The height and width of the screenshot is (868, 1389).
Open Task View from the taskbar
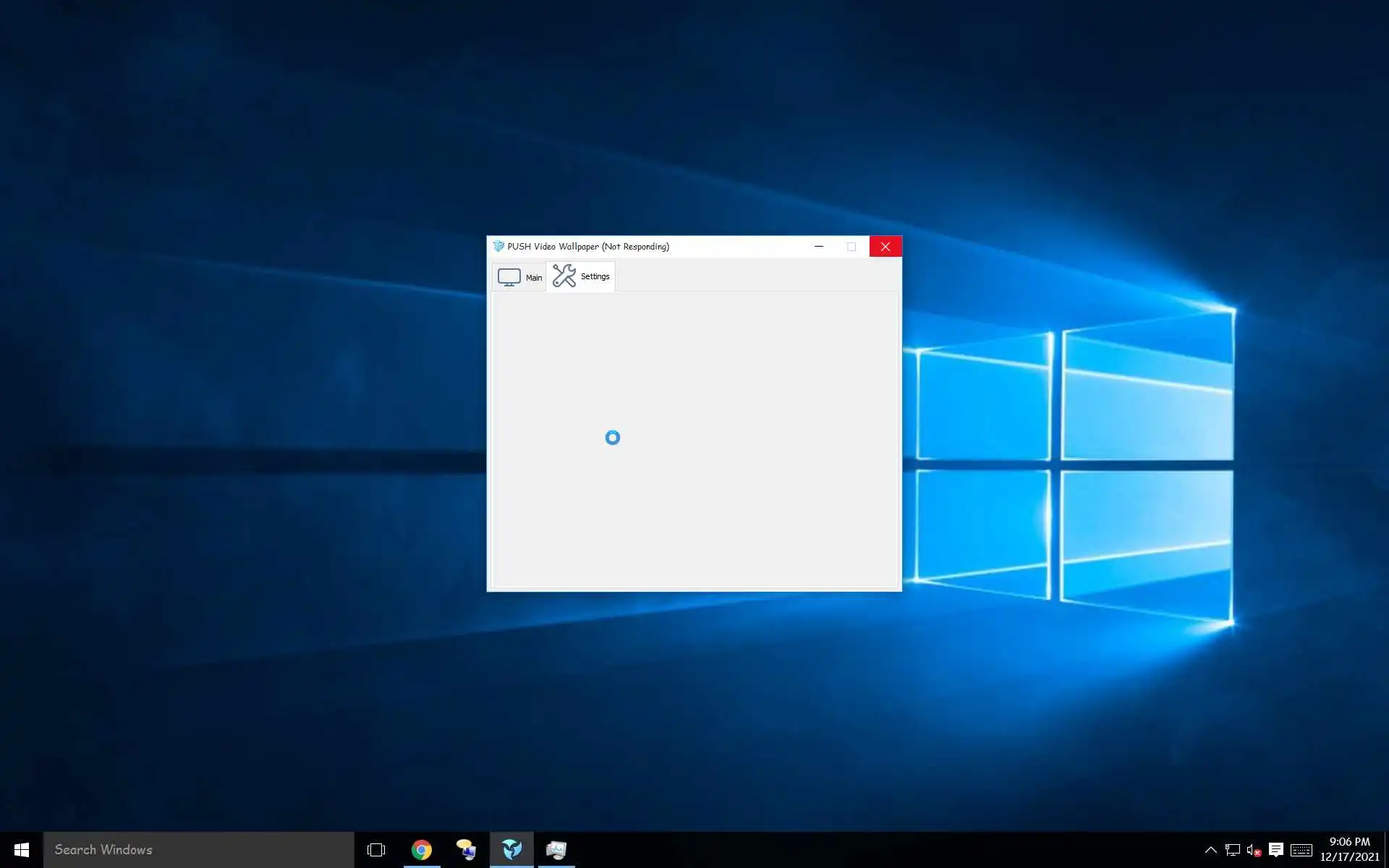[376, 850]
